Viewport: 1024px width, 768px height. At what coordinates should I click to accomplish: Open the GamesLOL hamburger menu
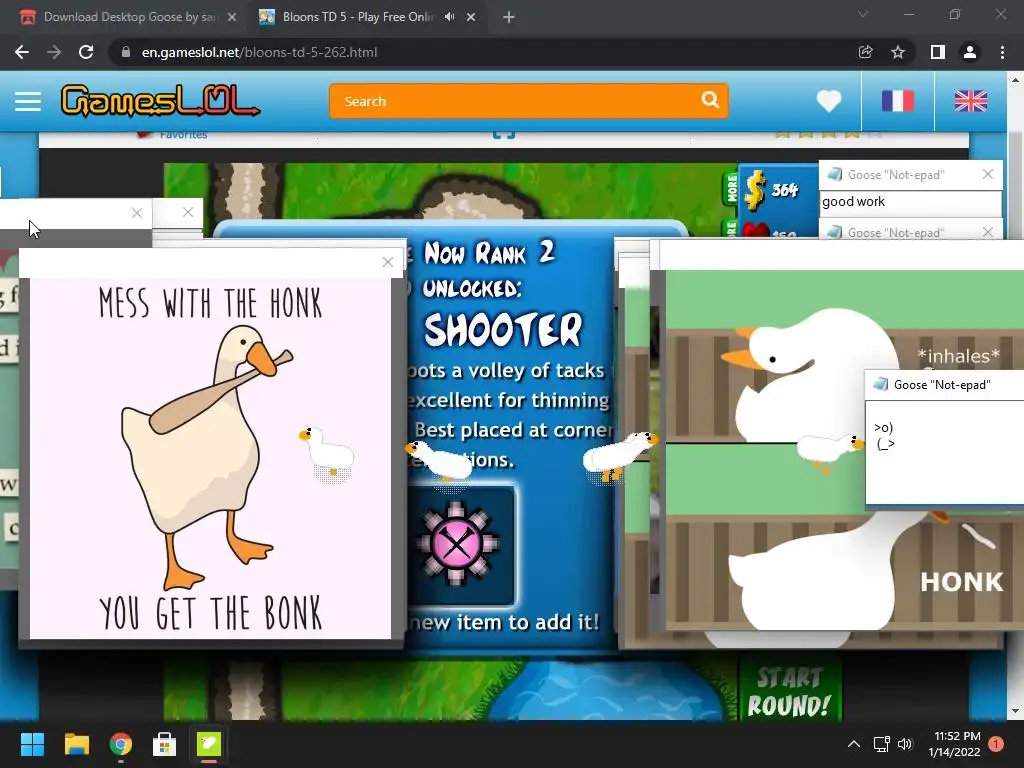click(28, 101)
